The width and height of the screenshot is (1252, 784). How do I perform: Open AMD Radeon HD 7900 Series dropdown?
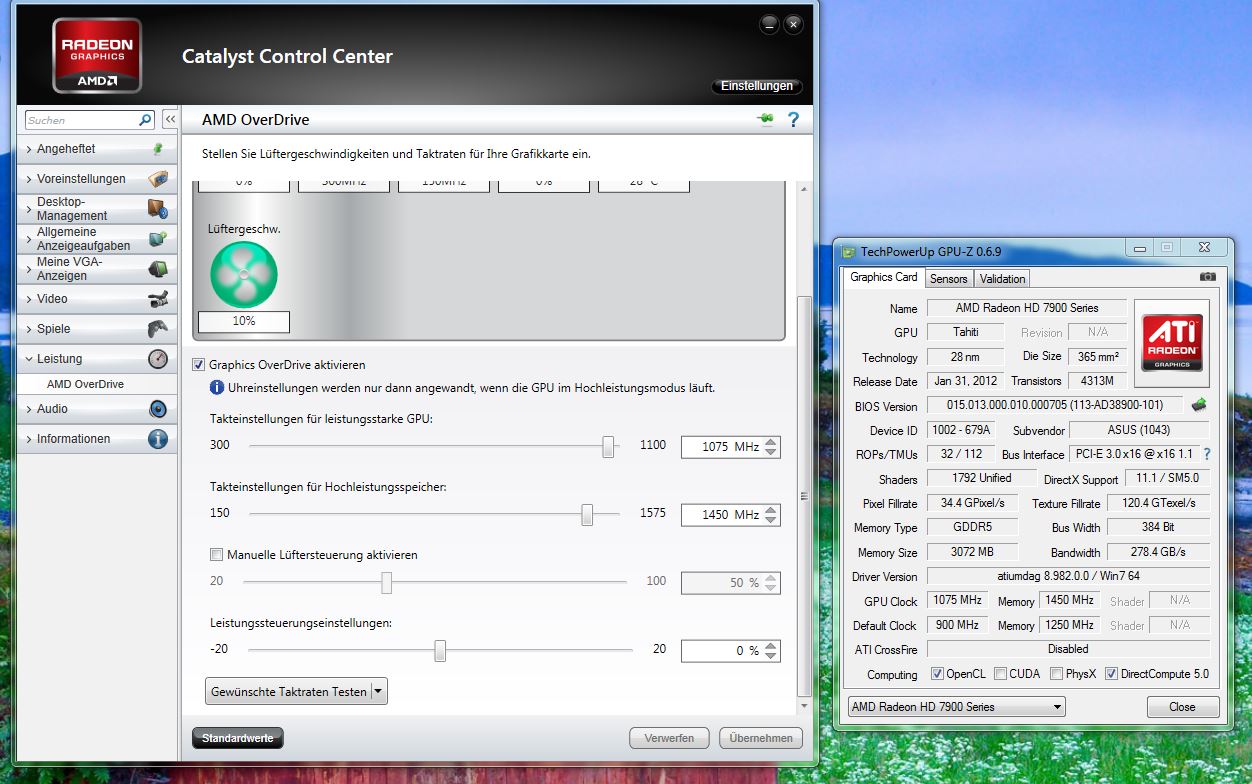point(956,706)
